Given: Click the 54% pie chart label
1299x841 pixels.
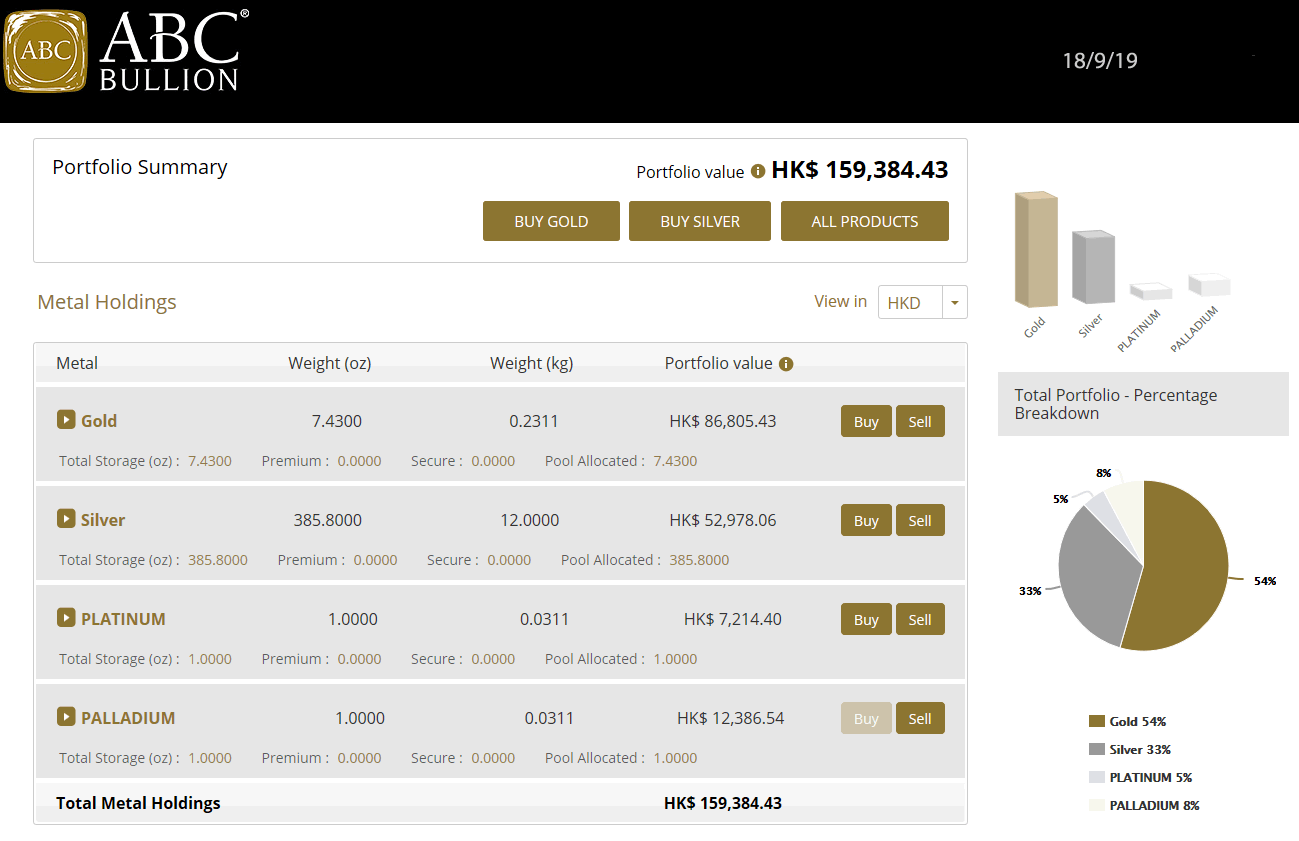Looking at the screenshot, I should [x=1265, y=581].
